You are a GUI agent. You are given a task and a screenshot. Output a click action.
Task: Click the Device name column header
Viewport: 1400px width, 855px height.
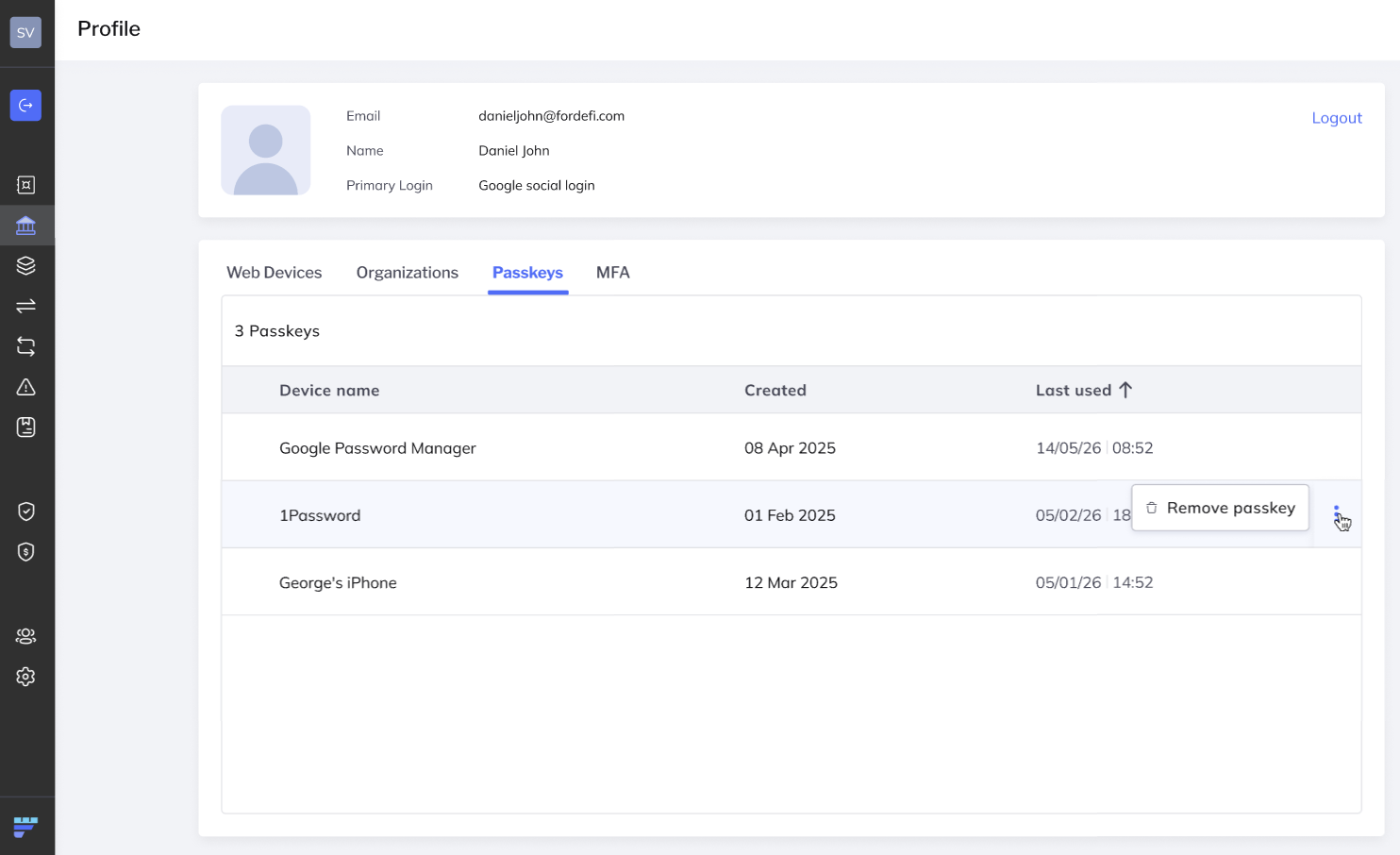[329, 391]
